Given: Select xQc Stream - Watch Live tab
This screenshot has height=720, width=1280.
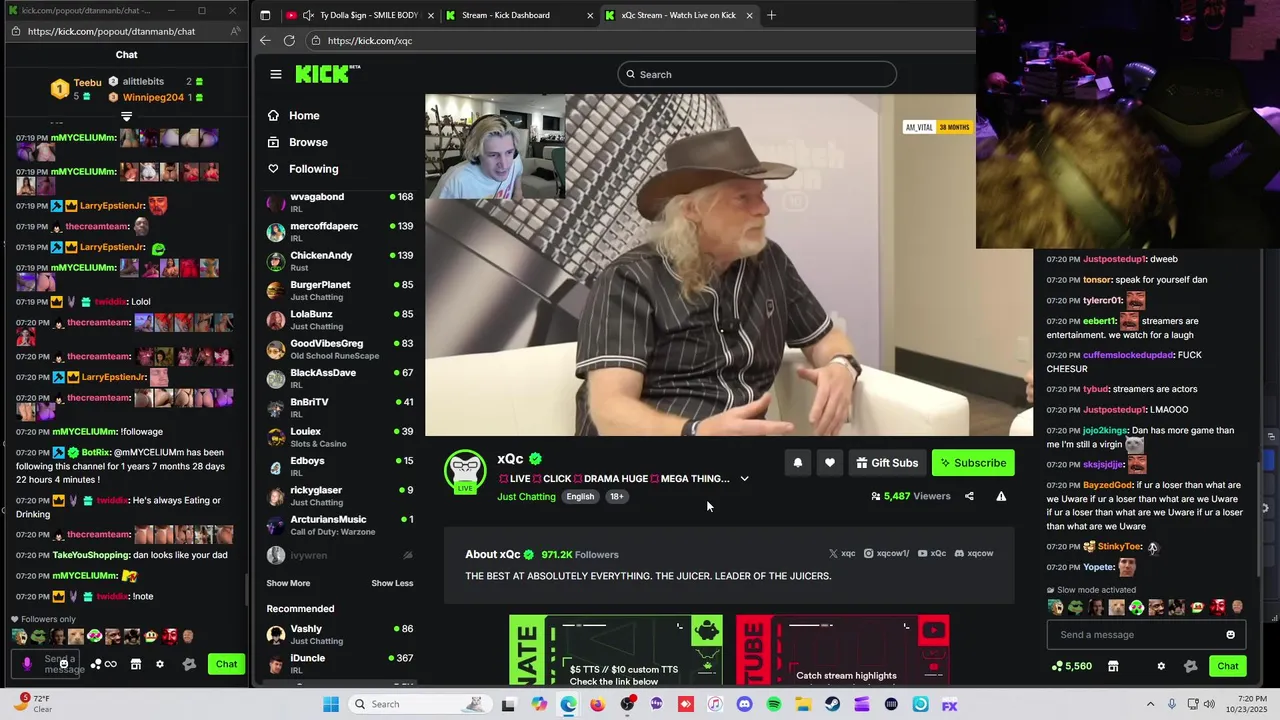Looking at the screenshot, I should [x=680, y=15].
